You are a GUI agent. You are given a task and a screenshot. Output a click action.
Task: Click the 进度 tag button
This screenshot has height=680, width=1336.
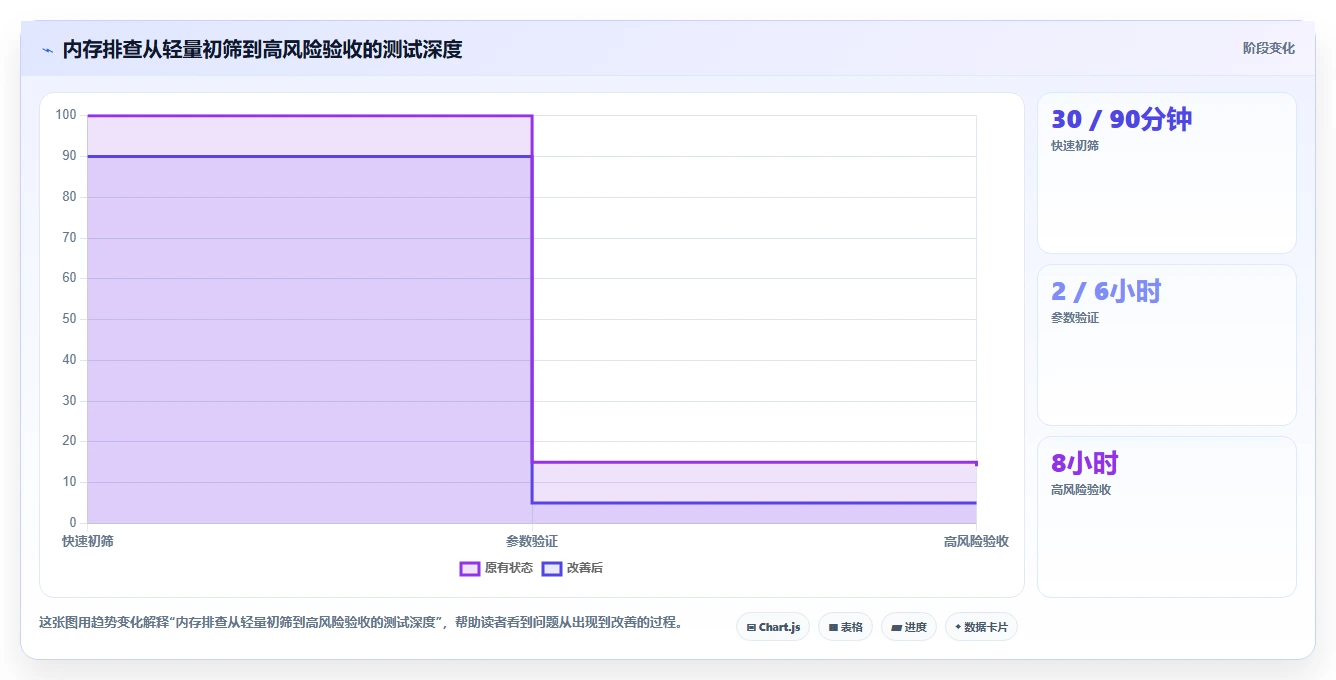coord(908,627)
